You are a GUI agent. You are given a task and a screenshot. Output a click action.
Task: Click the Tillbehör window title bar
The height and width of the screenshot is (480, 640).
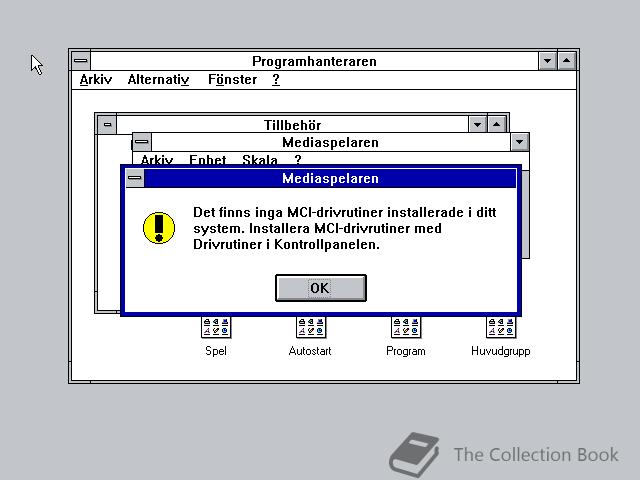tap(292, 124)
